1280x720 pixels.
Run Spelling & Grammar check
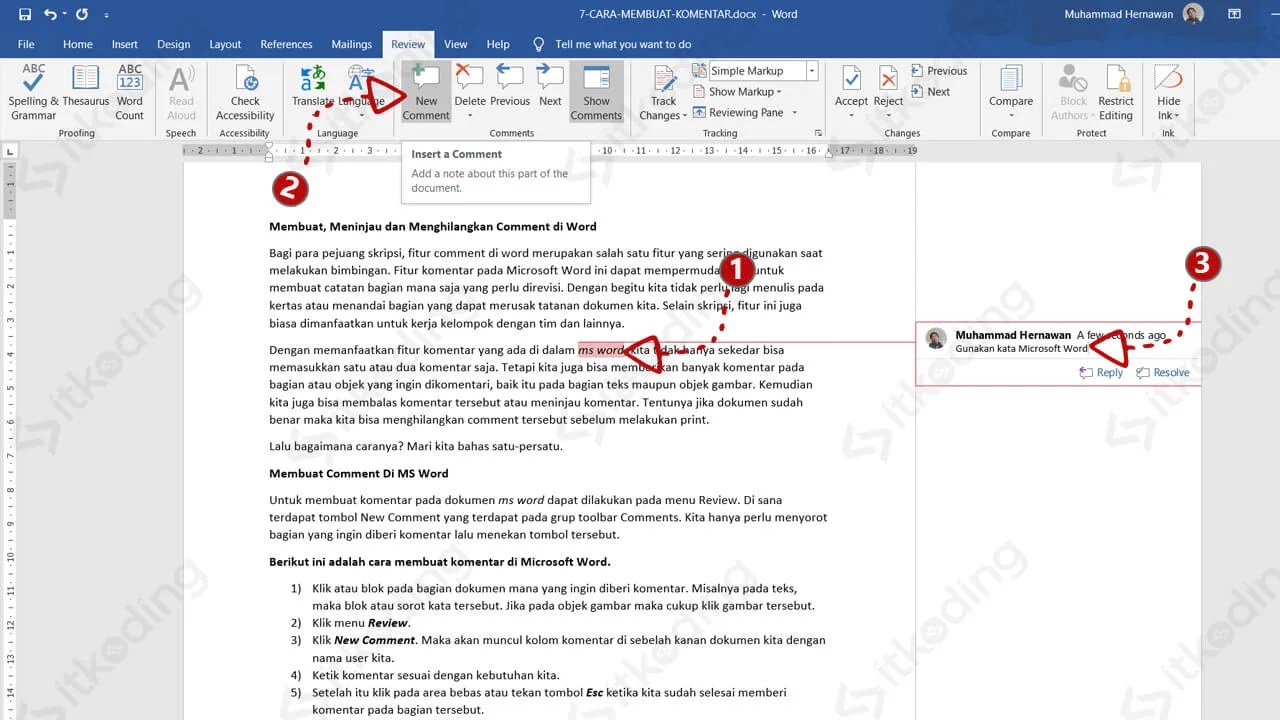coord(34,92)
